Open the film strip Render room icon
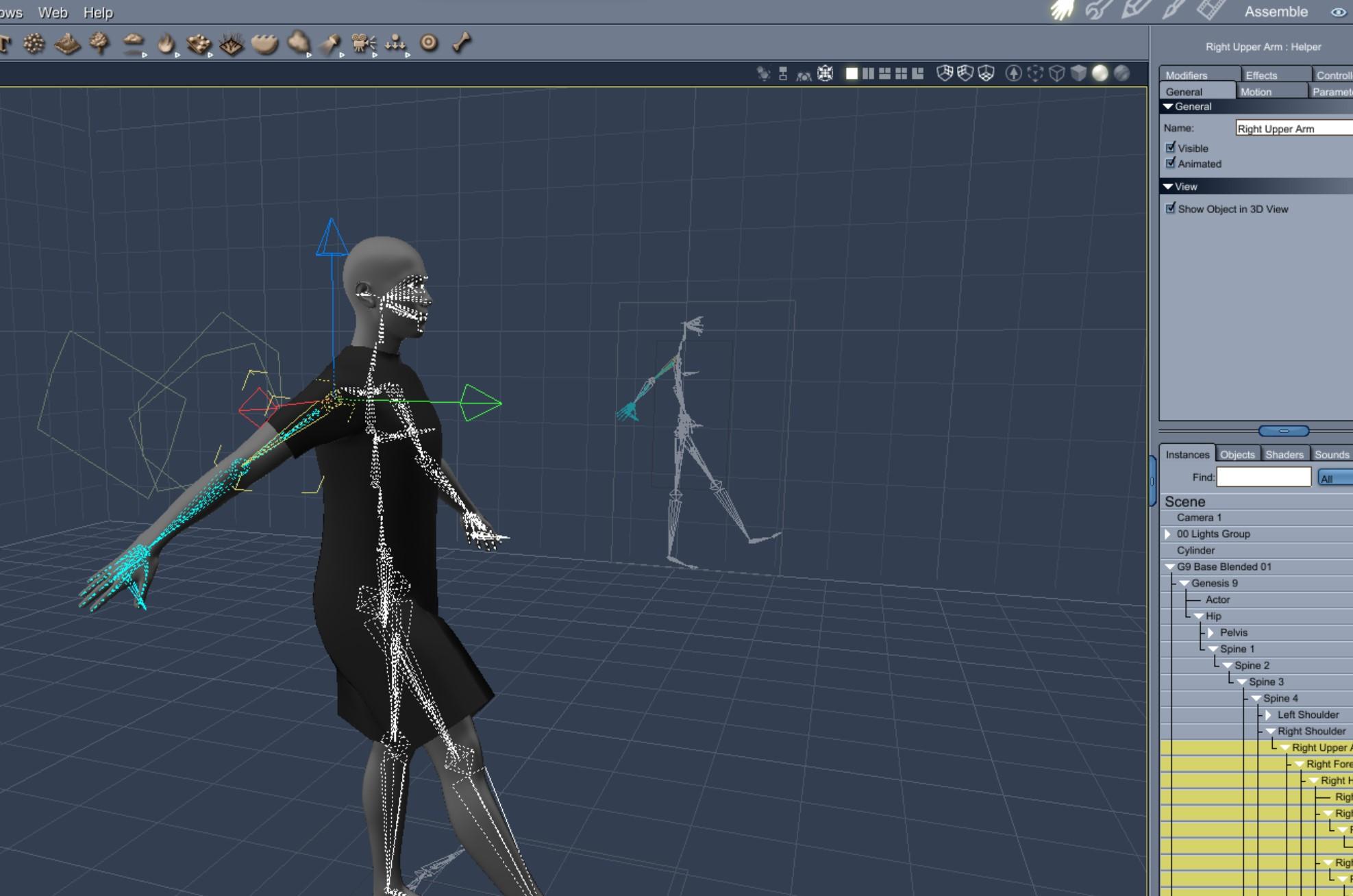 (x=1211, y=10)
